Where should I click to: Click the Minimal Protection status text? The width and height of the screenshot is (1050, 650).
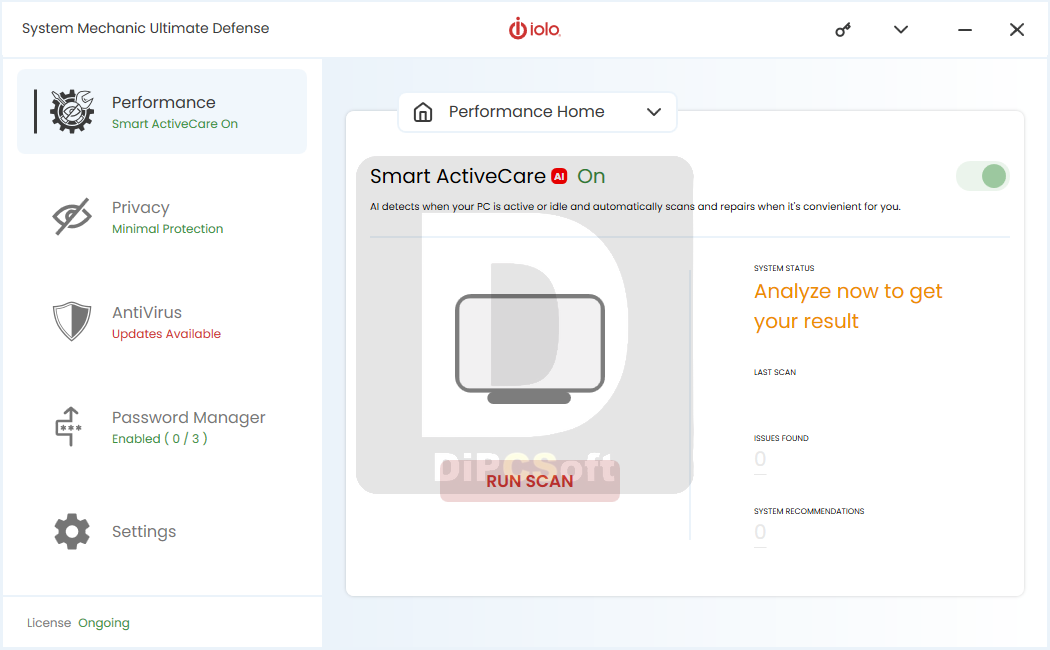[x=167, y=228]
